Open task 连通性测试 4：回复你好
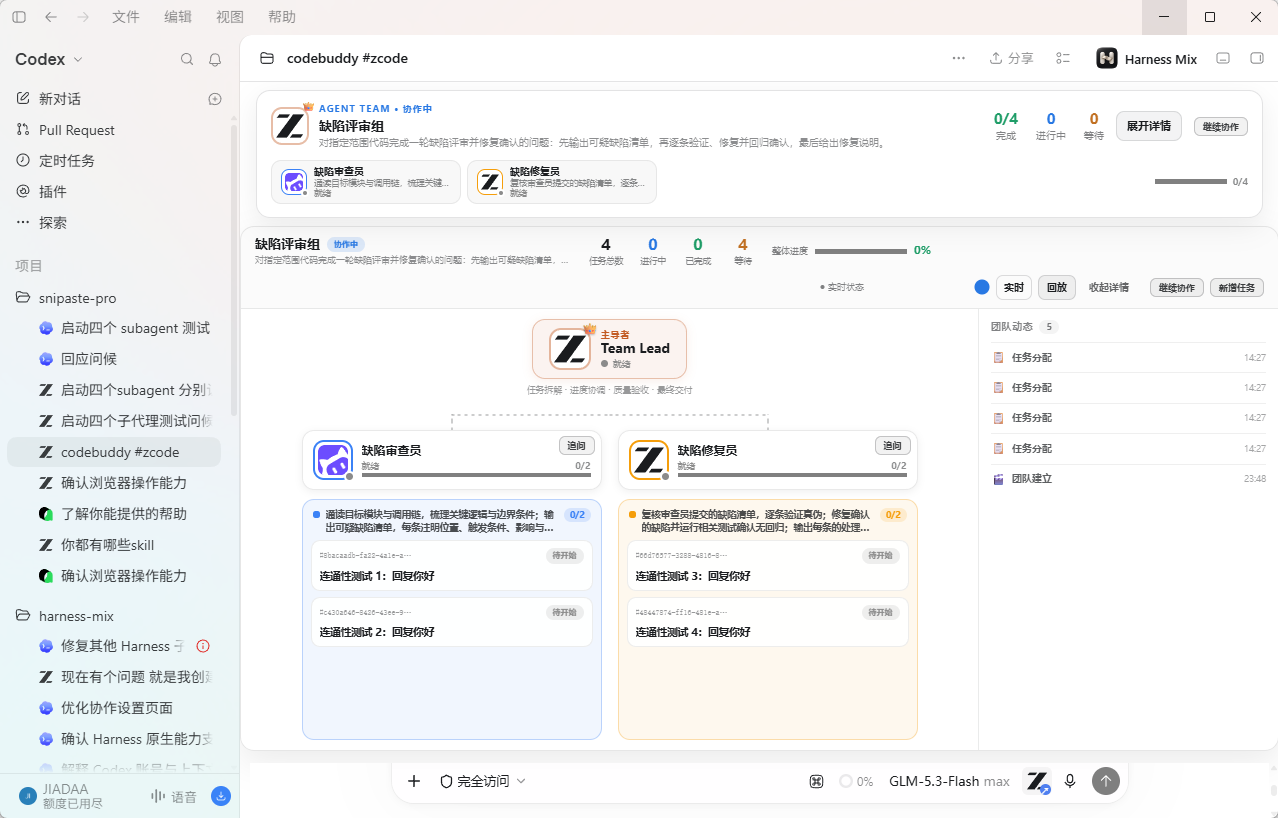The width and height of the screenshot is (1278, 818). pyautogui.click(x=768, y=622)
